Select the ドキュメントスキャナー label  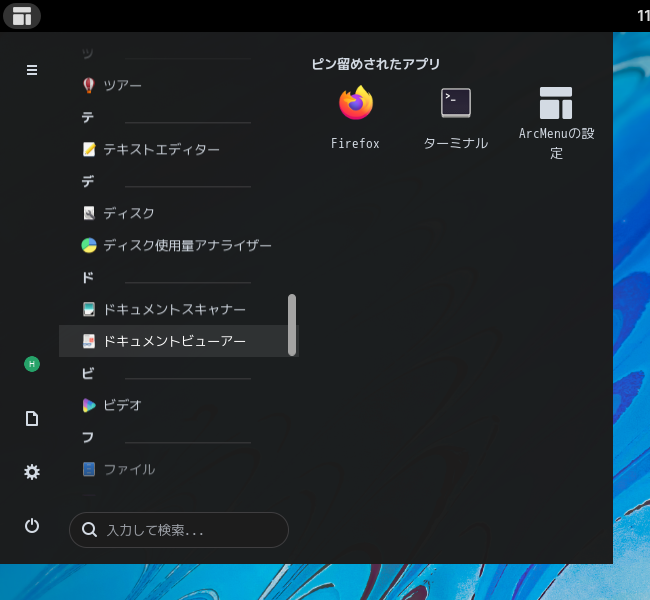click(x=174, y=309)
